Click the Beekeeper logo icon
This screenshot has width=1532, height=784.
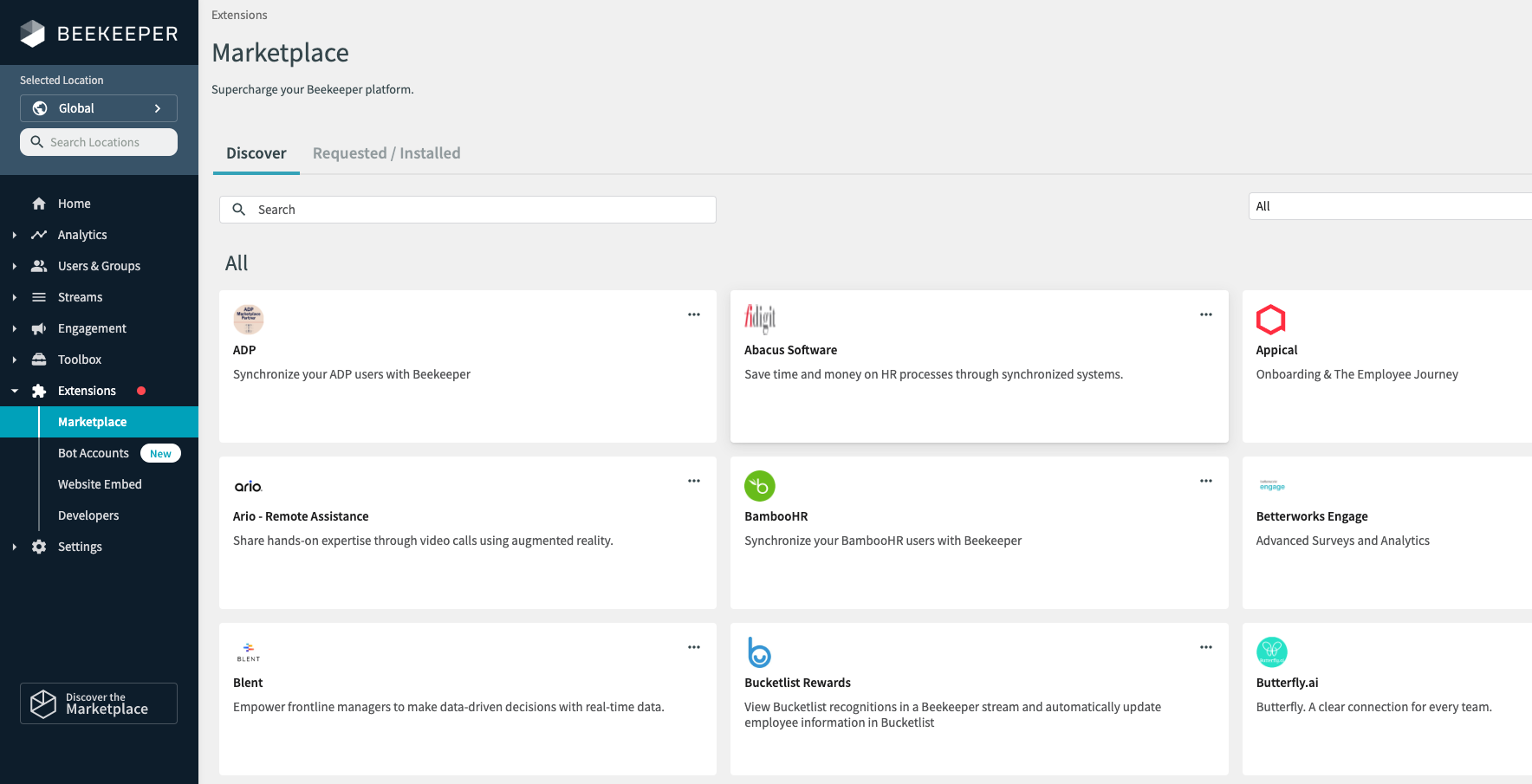[x=32, y=34]
